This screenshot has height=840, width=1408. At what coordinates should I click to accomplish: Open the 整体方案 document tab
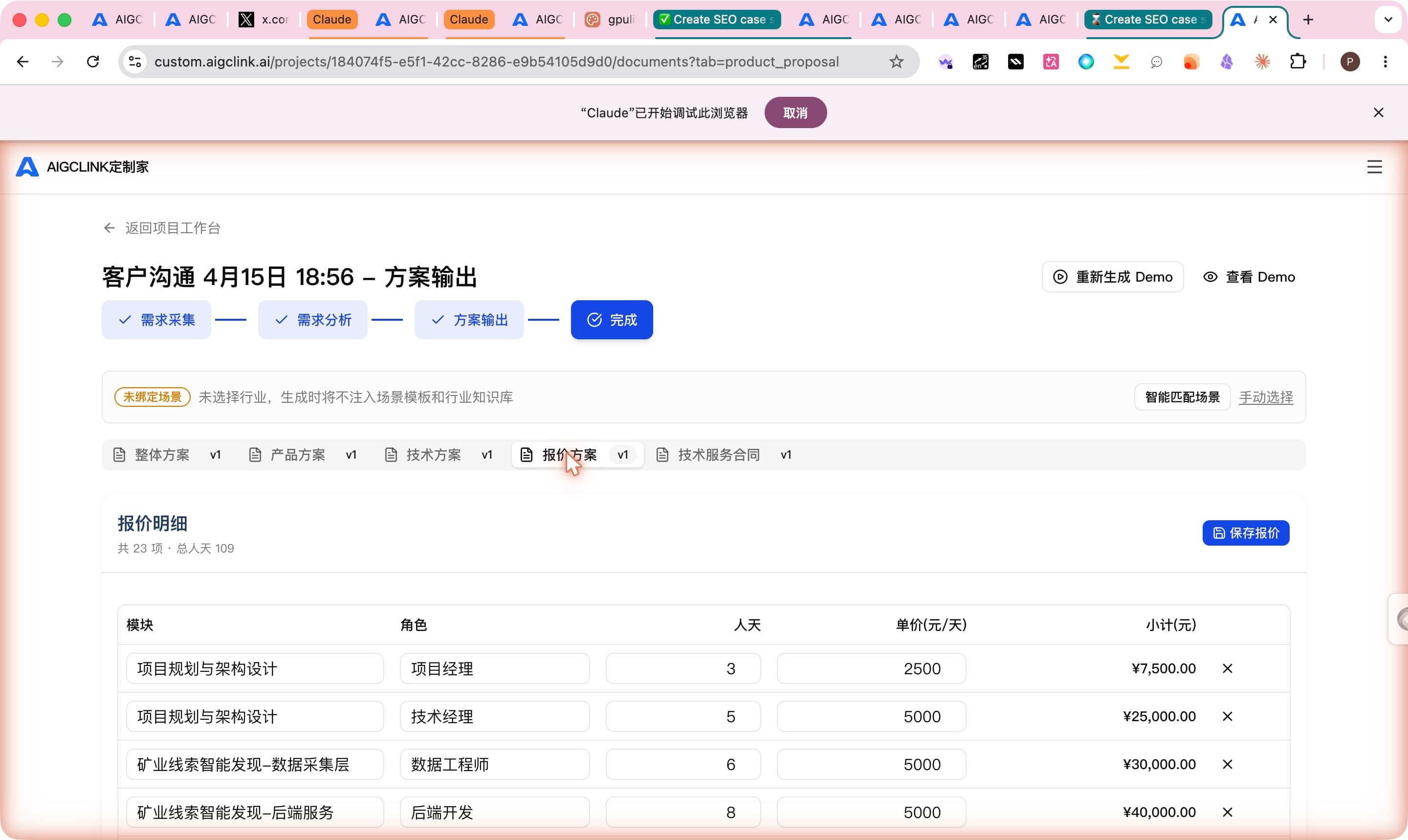pos(167,455)
